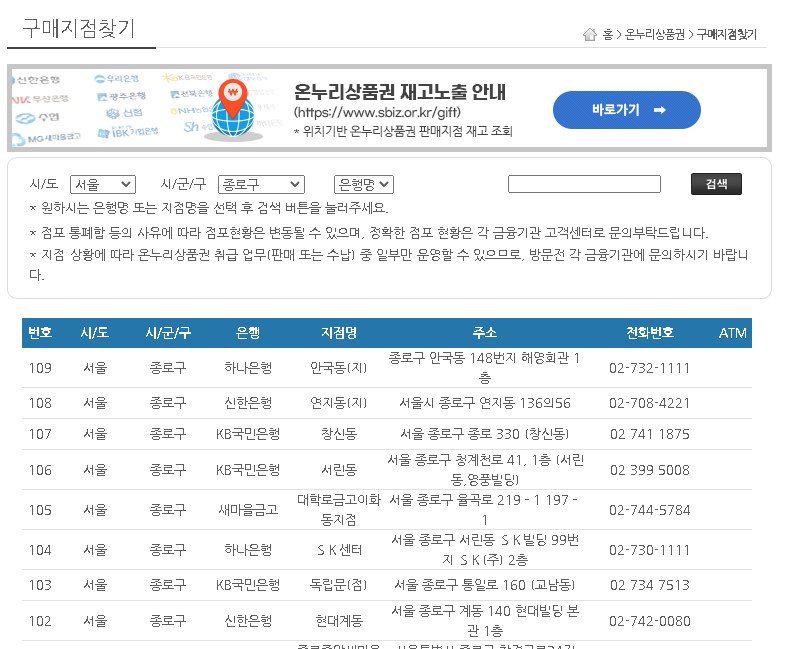Click KB국민은행 in row 107
Viewport: 787px width, 649px height.
248,434
